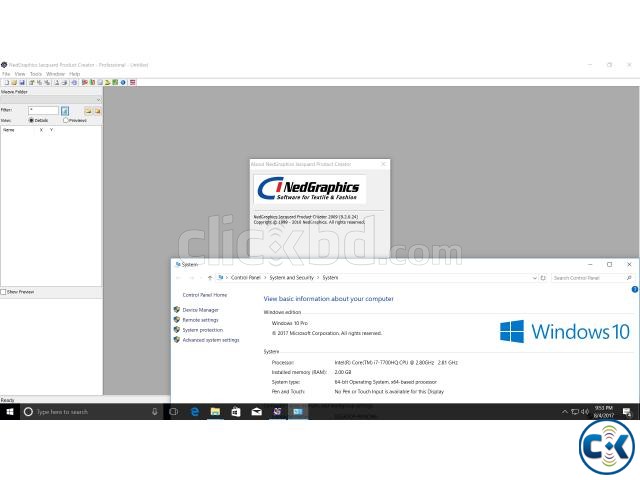The height and width of the screenshot is (480, 640).
Task: Open the File menu
Action: click(6, 74)
